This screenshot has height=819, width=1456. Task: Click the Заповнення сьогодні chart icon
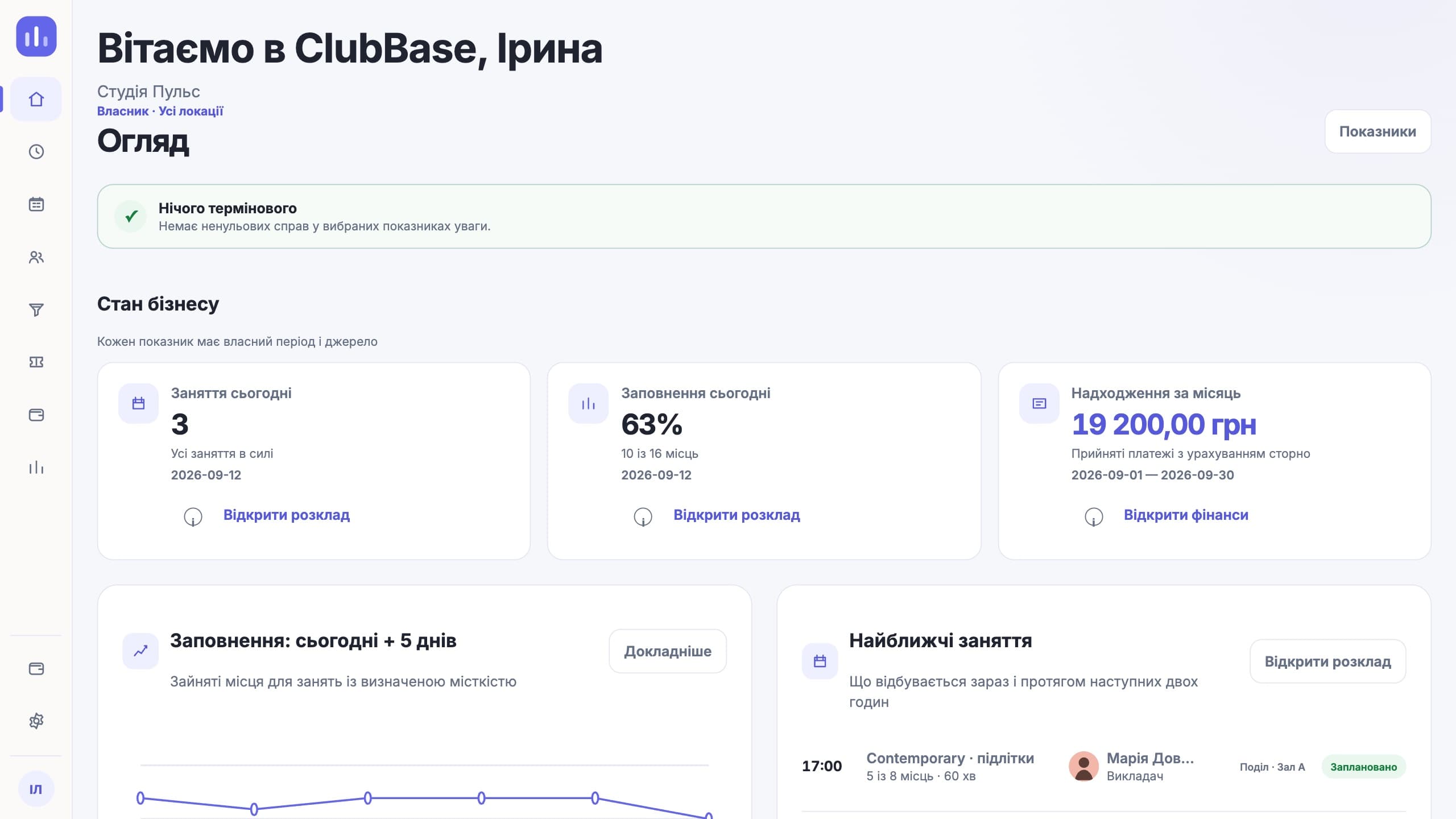pyautogui.click(x=588, y=403)
